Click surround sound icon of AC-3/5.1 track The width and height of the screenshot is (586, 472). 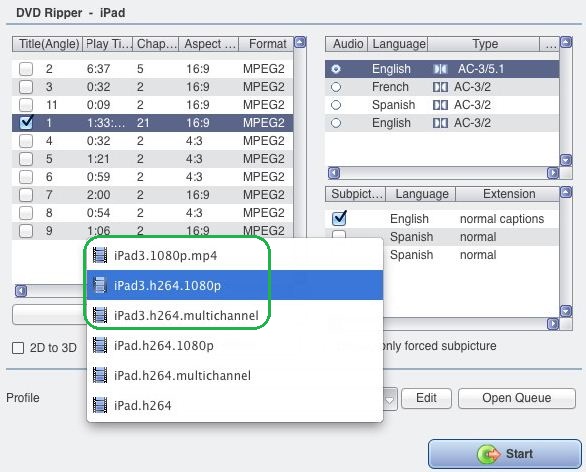point(440,69)
